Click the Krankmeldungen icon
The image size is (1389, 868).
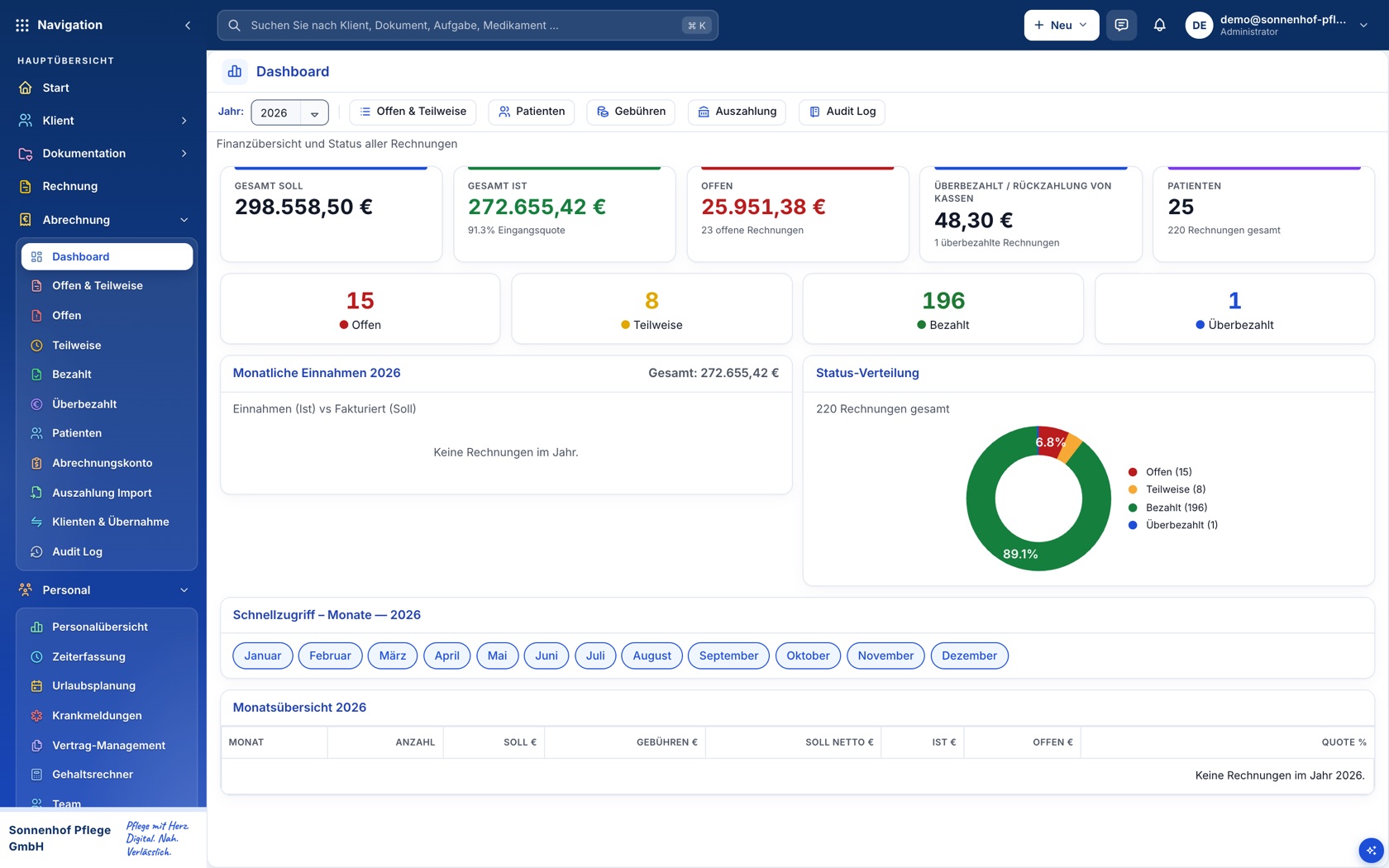[x=36, y=715]
